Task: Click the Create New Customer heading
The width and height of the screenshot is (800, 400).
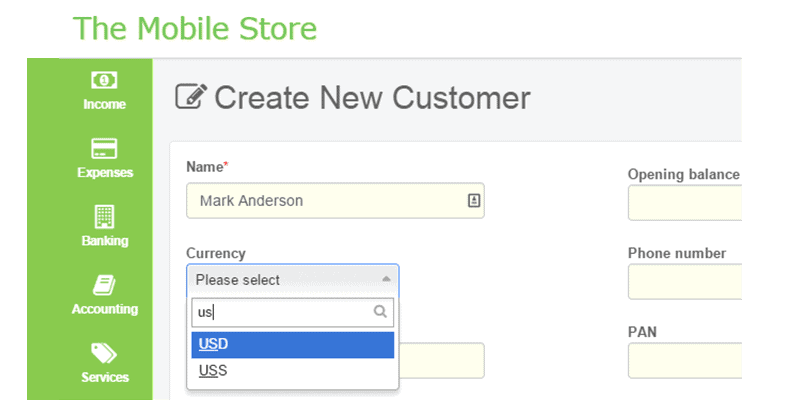Action: [372, 97]
